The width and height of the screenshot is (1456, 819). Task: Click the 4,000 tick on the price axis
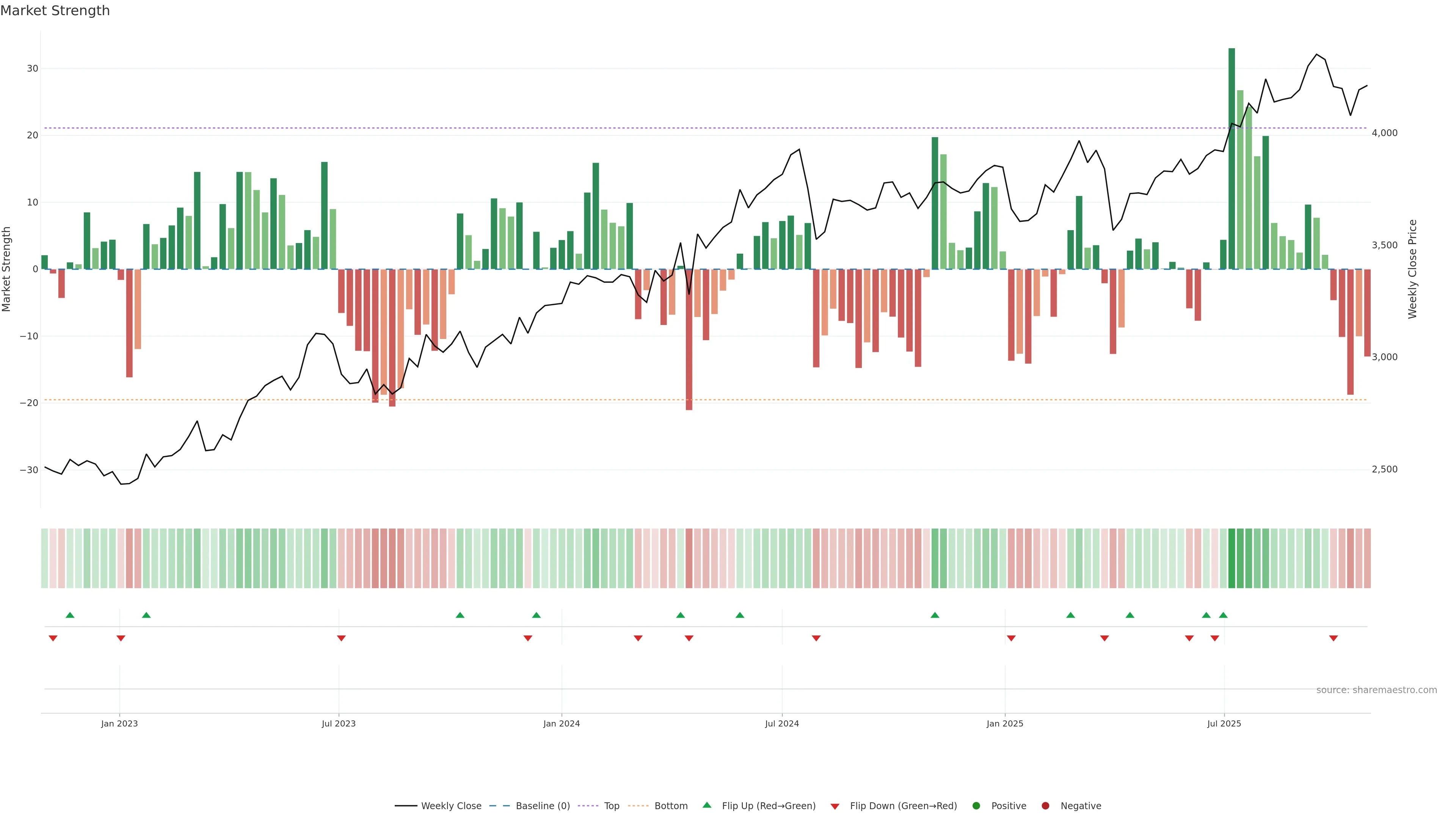1384,133
